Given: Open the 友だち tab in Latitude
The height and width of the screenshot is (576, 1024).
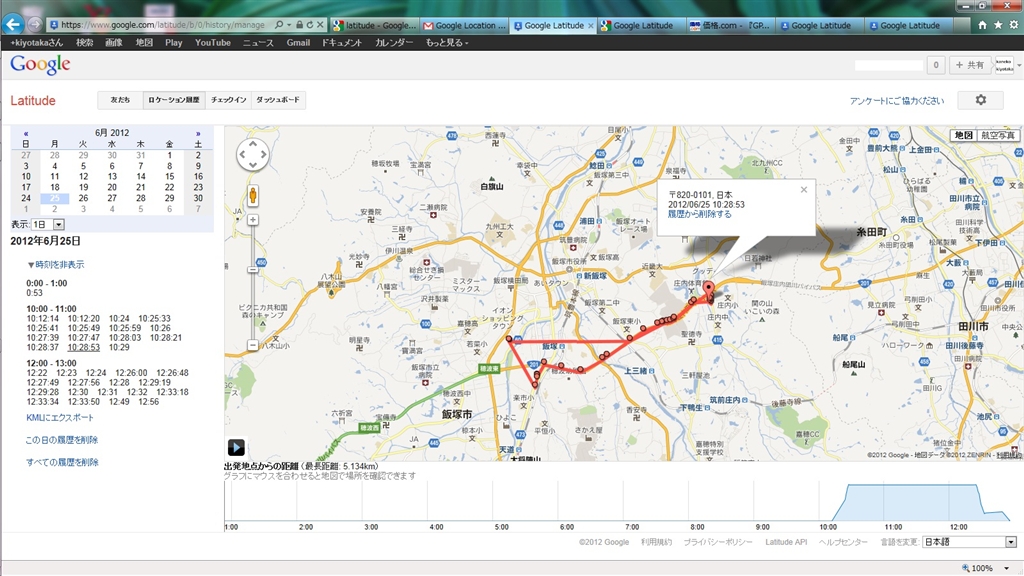Looking at the screenshot, I should [120, 100].
